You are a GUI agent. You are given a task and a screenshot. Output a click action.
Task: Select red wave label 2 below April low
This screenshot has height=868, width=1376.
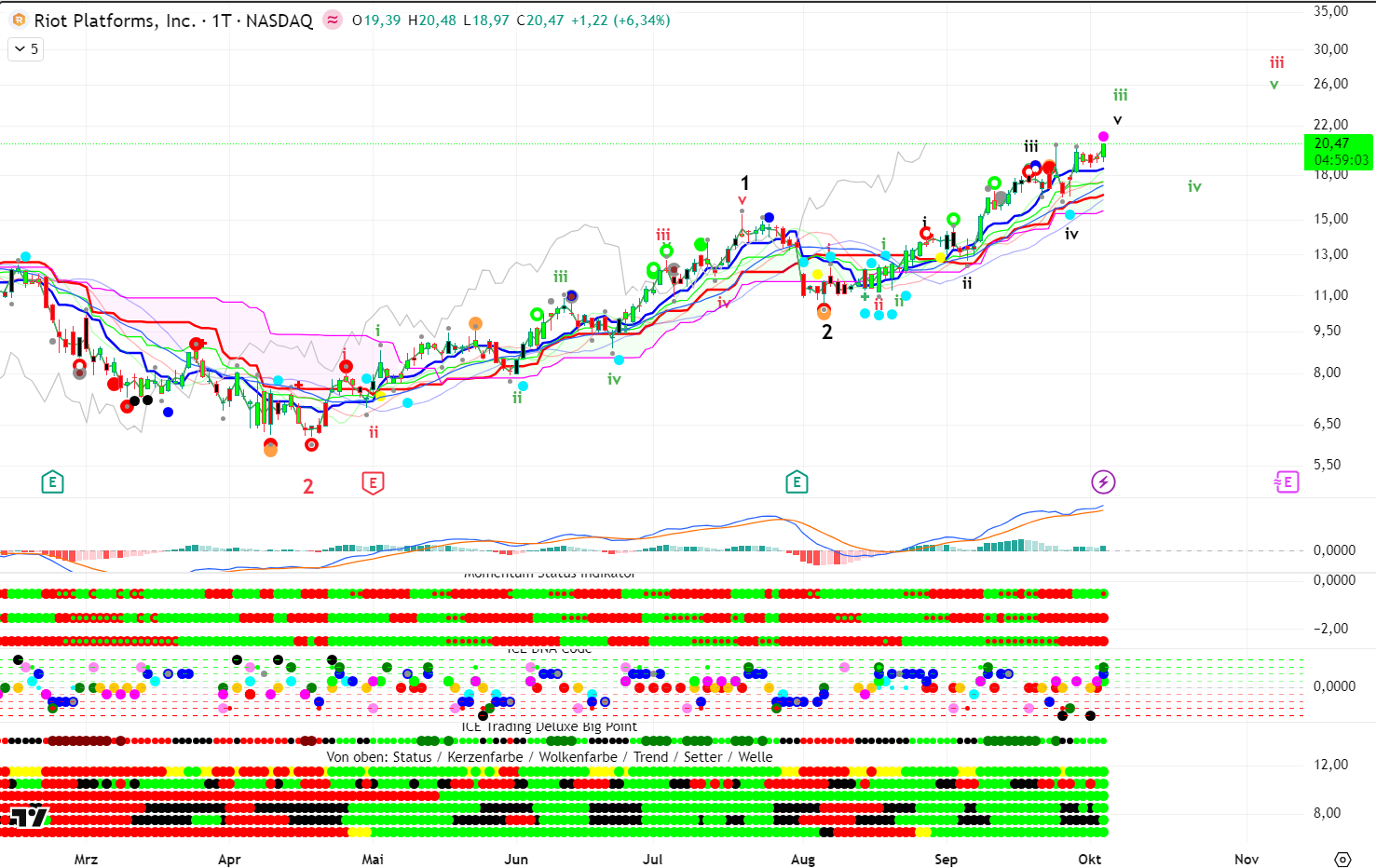coord(308,486)
